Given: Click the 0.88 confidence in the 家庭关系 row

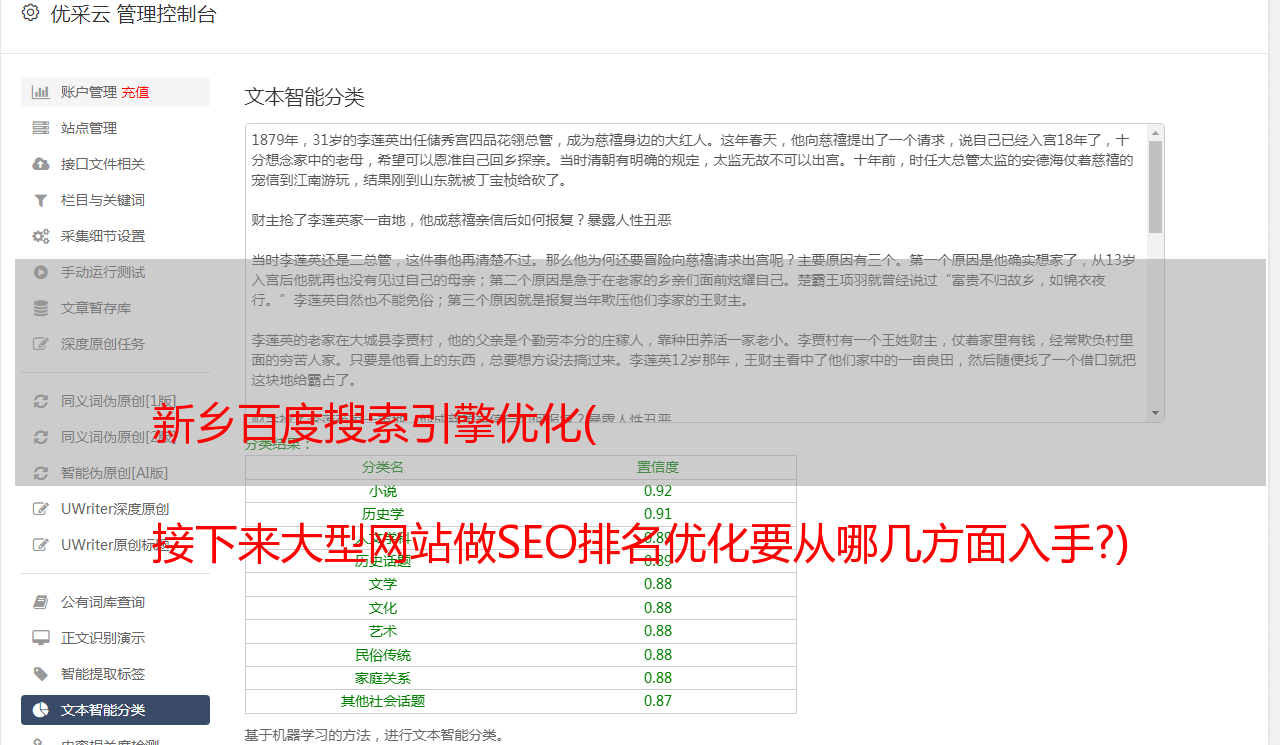Looking at the screenshot, I should pyautogui.click(x=658, y=678).
